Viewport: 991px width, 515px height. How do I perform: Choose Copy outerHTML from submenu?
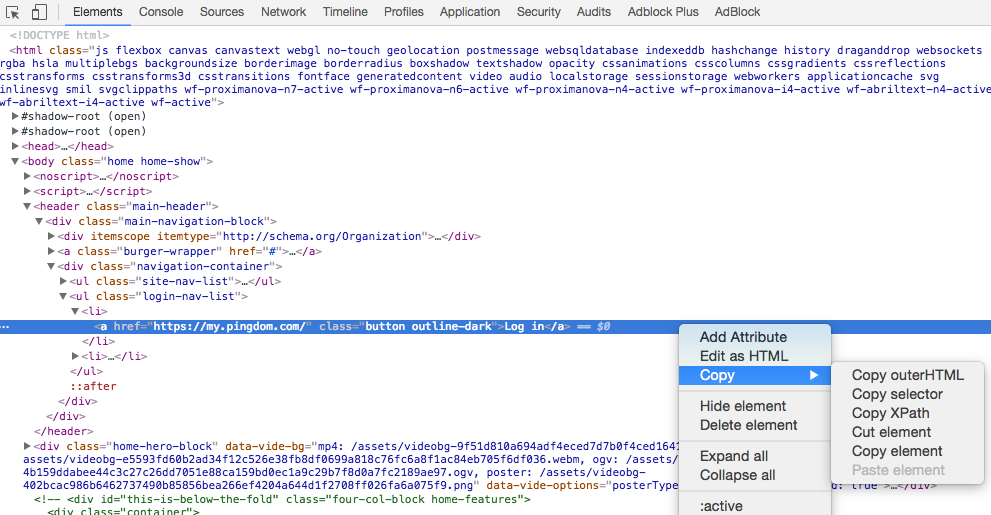907,375
